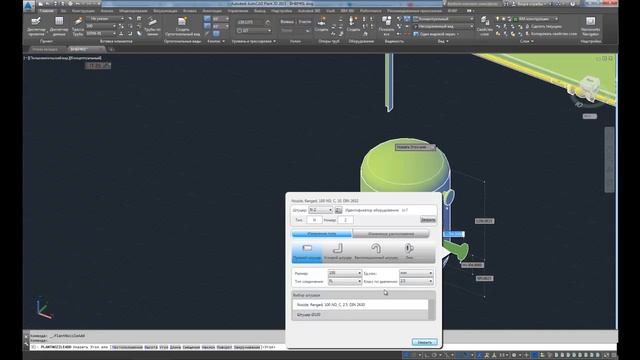Open the Autodesk 360 ribbon tab
640x360 pixels.
[309, 11]
